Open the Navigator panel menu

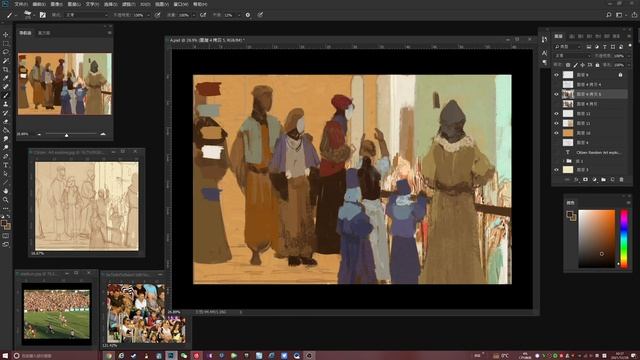point(109,33)
